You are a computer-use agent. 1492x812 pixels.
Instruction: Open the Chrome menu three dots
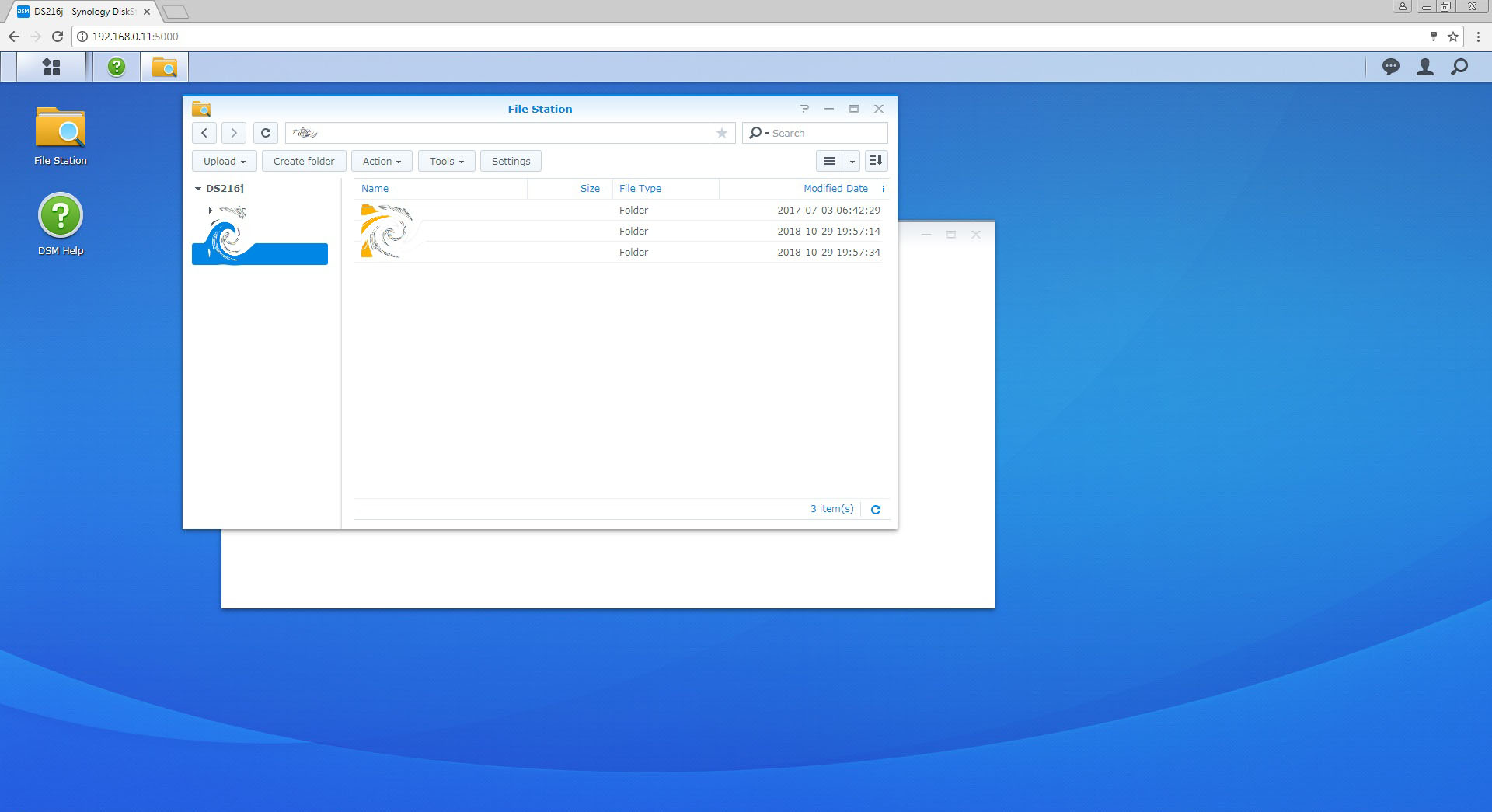1478,37
